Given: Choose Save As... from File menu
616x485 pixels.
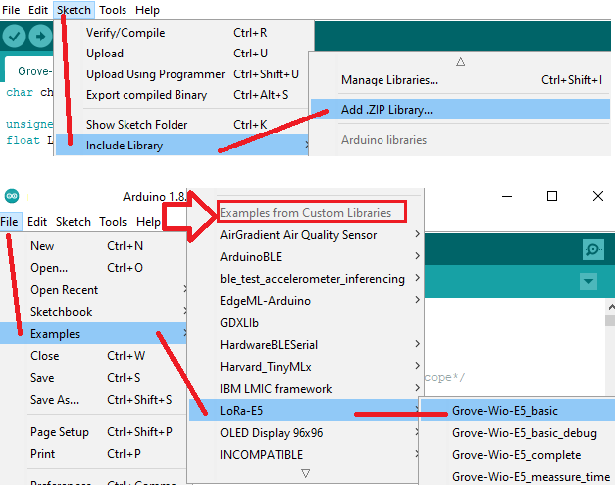Looking at the screenshot, I should (x=93, y=400).
